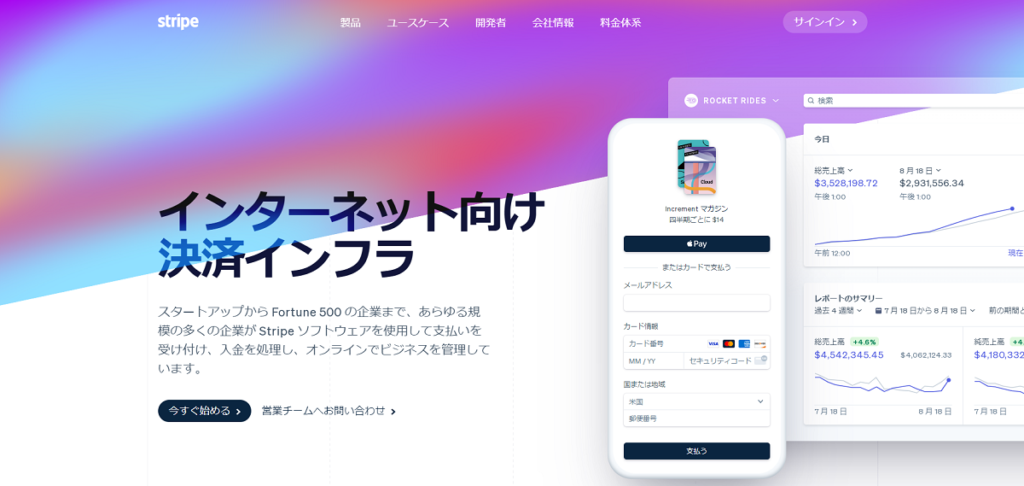This screenshot has height=486, width=1024.
Task: Click the calendar icon beside 7月18日から8月18日
Action: click(878, 310)
